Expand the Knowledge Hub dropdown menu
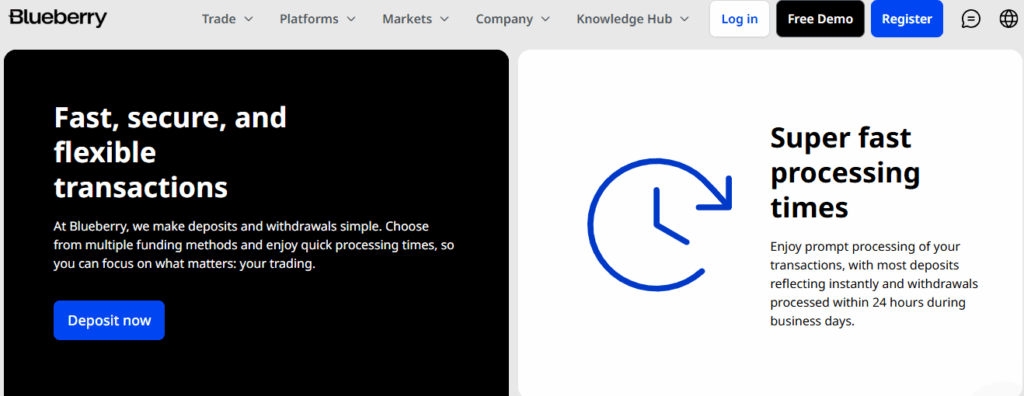 coord(632,19)
